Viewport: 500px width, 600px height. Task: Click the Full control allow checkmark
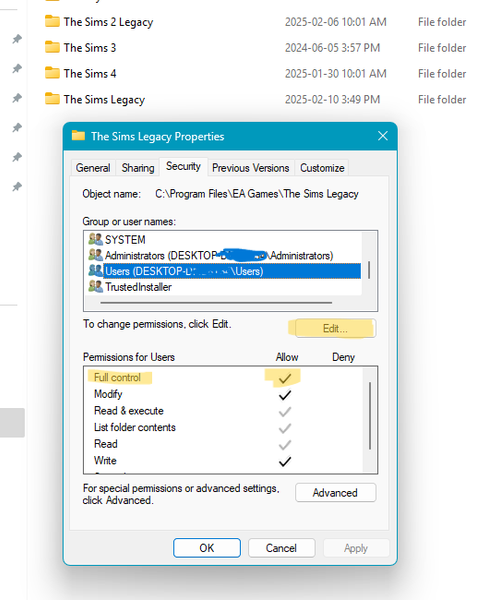(285, 378)
